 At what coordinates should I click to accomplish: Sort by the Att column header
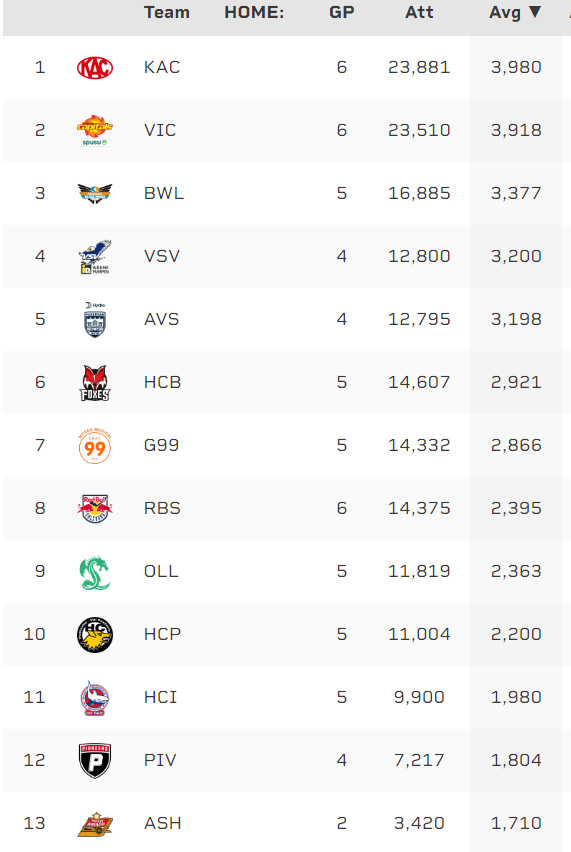[419, 12]
